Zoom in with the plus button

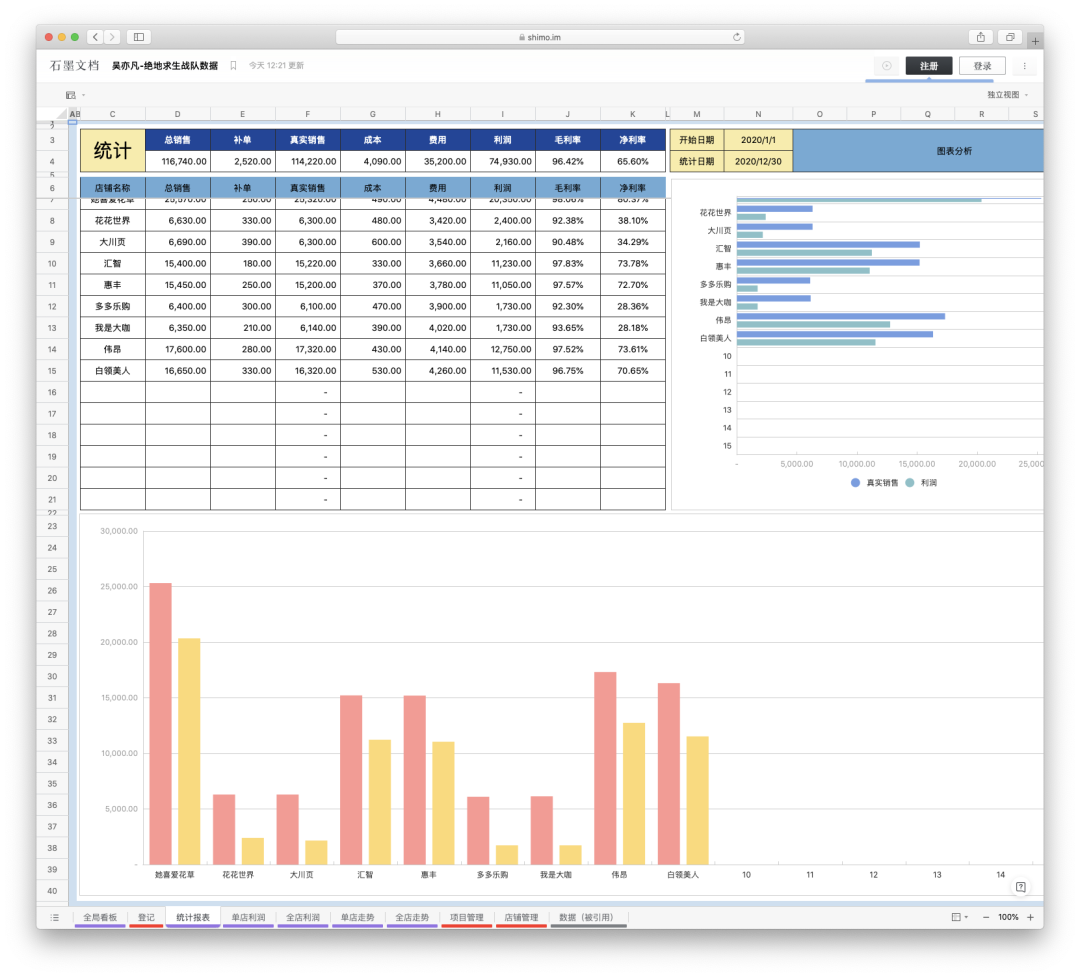pos(1030,917)
